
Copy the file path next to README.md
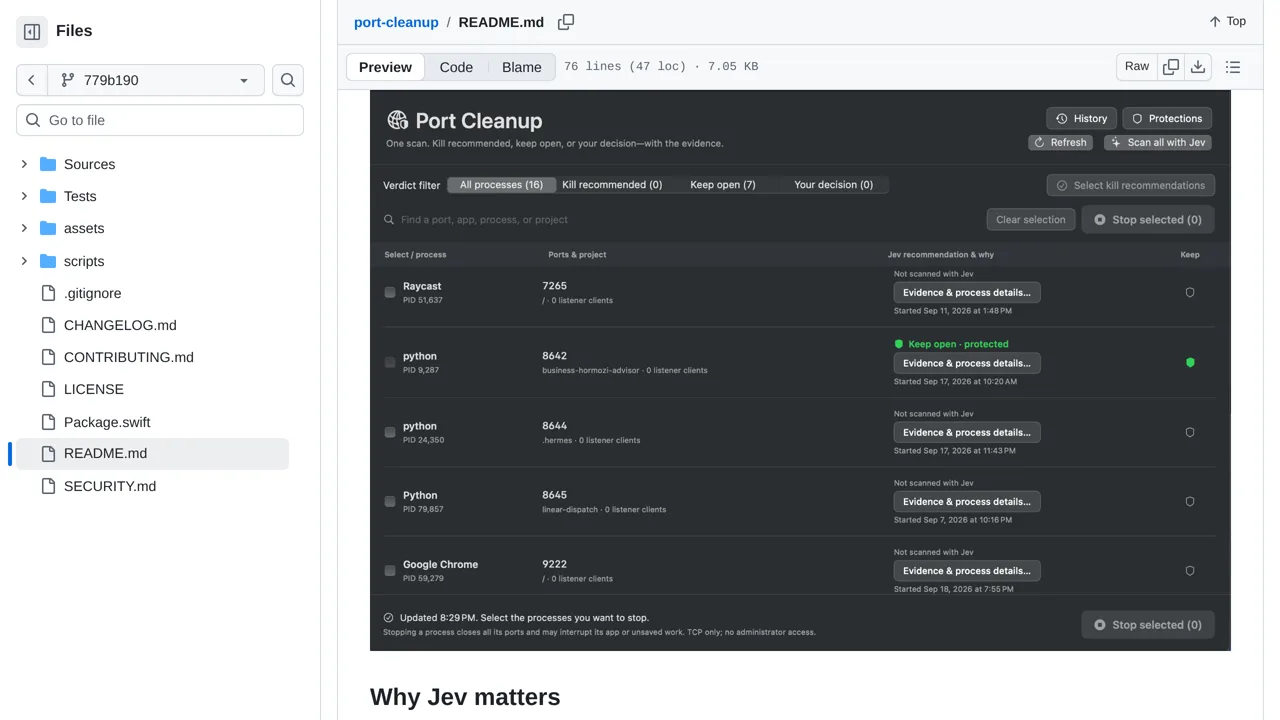pos(566,22)
